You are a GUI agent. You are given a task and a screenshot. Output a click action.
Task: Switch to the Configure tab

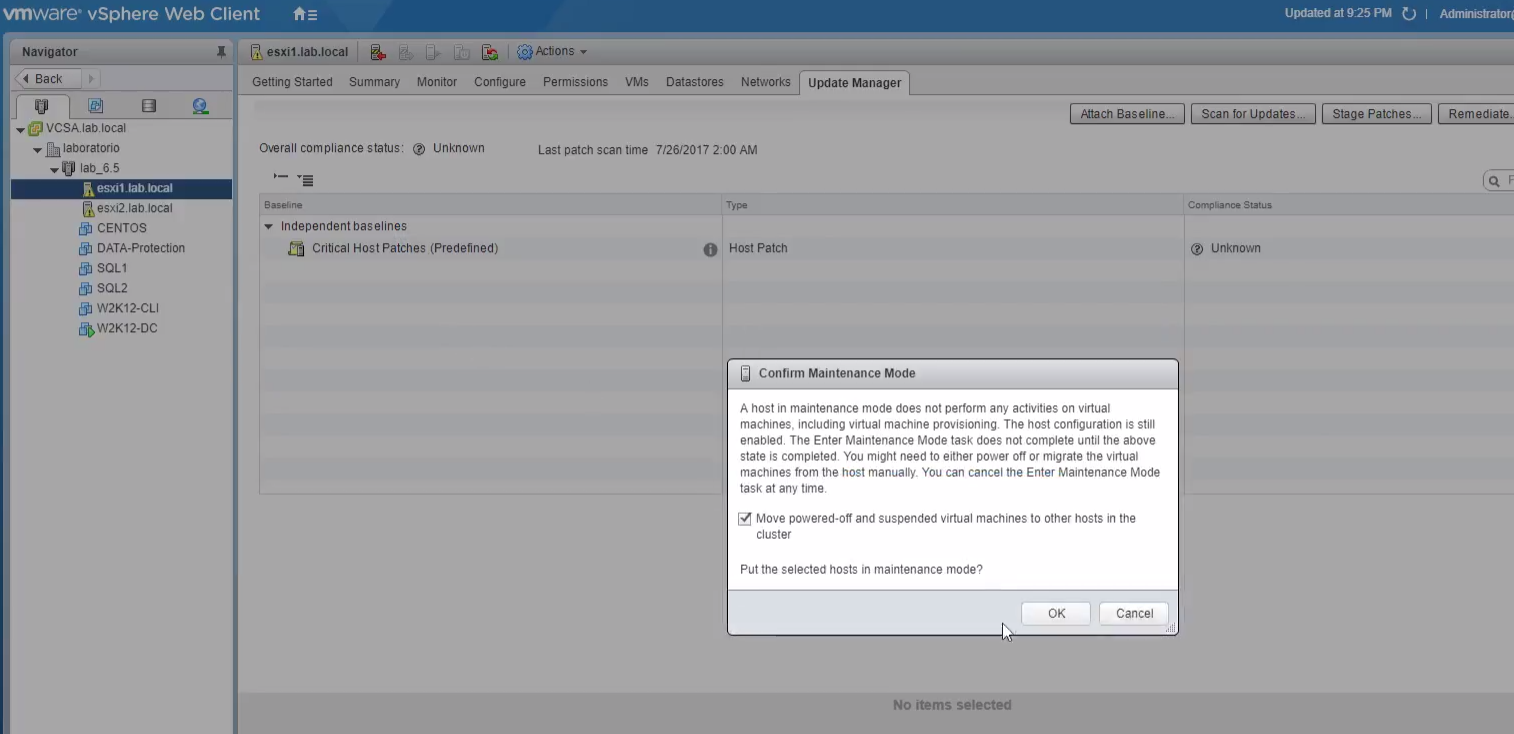pos(499,82)
